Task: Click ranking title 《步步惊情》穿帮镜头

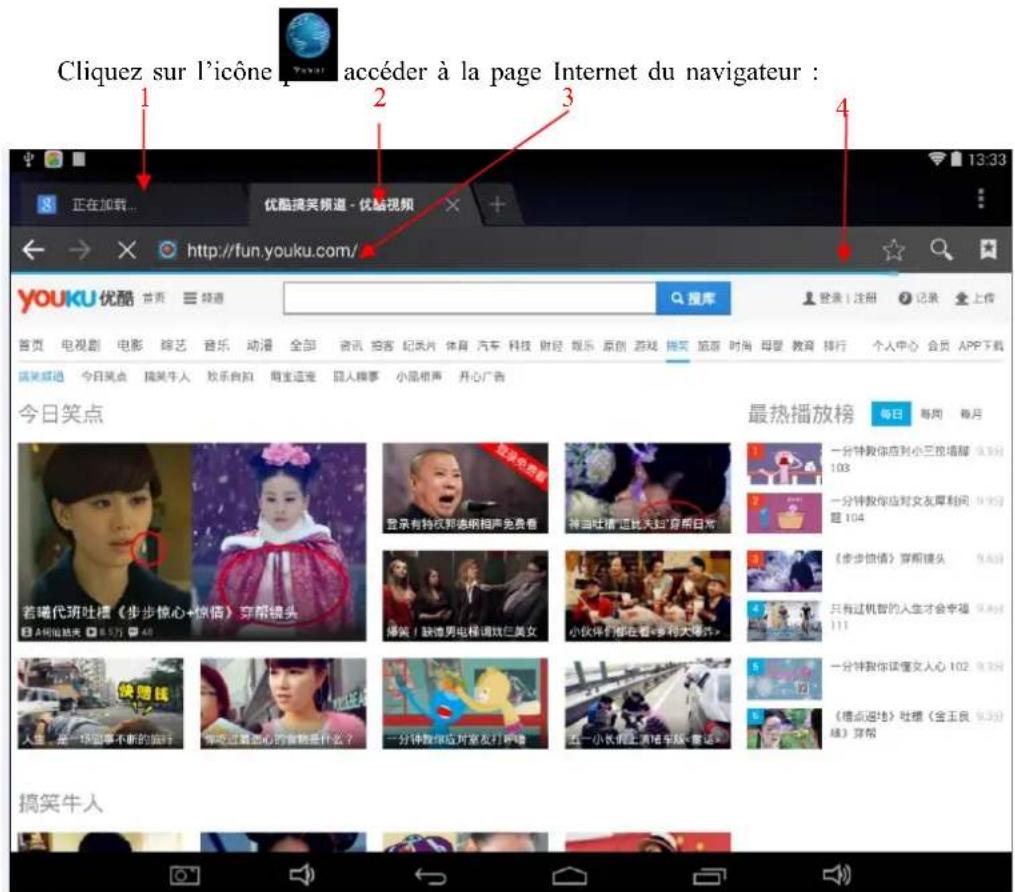Action: click(887, 558)
